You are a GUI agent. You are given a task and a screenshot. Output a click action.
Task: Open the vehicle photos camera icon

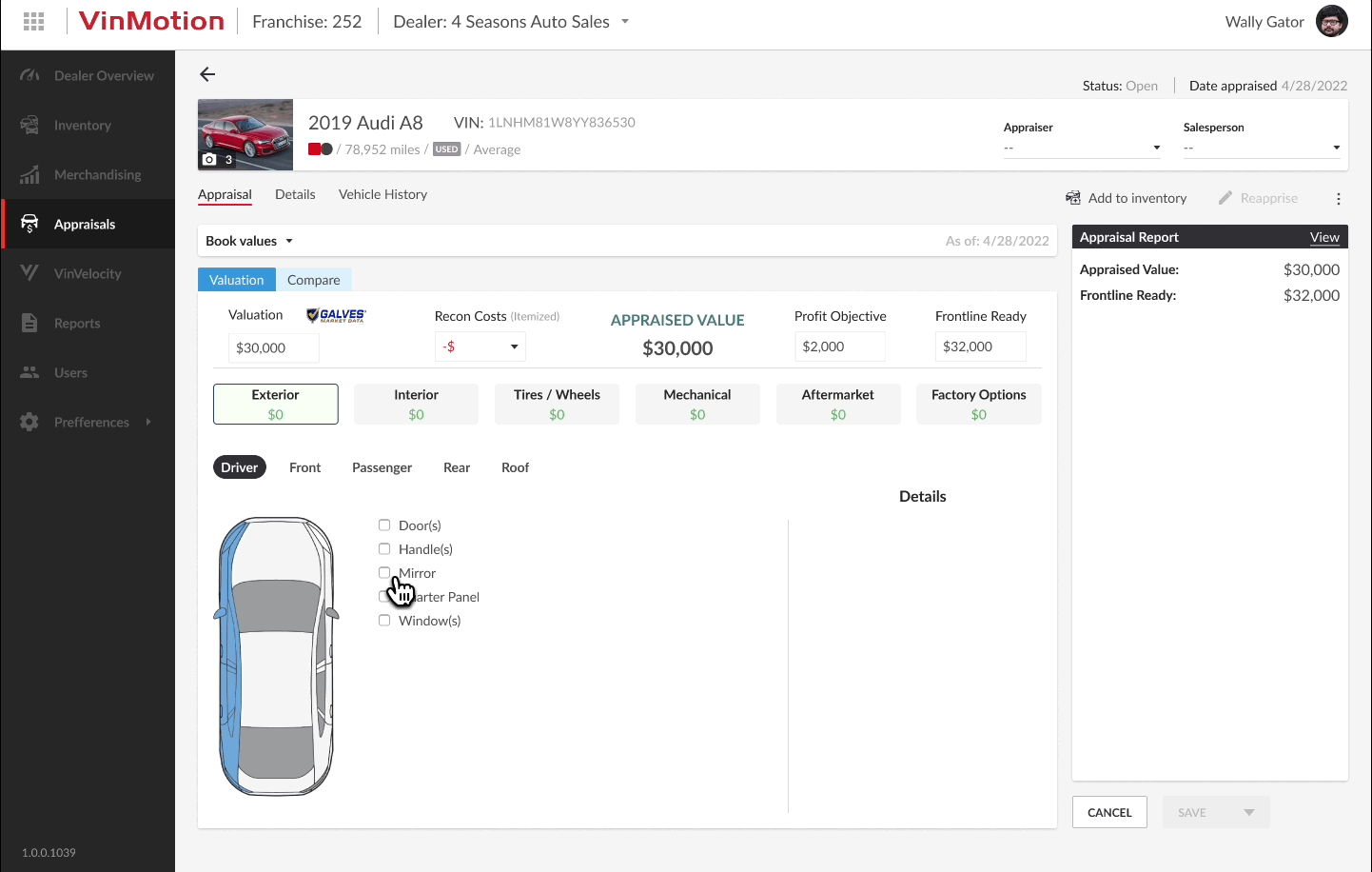209,159
